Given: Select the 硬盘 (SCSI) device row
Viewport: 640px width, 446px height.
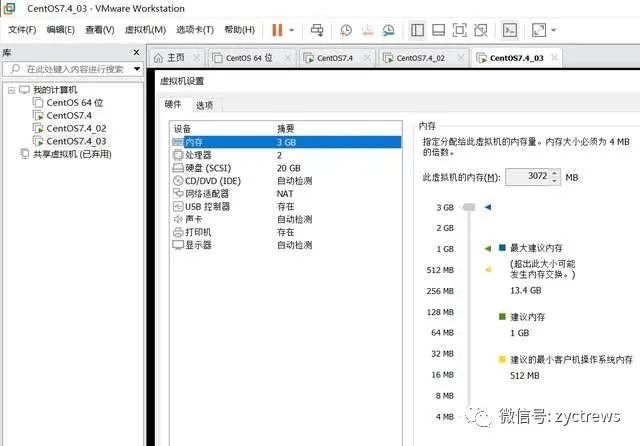Looking at the screenshot, I should [286, 168].
